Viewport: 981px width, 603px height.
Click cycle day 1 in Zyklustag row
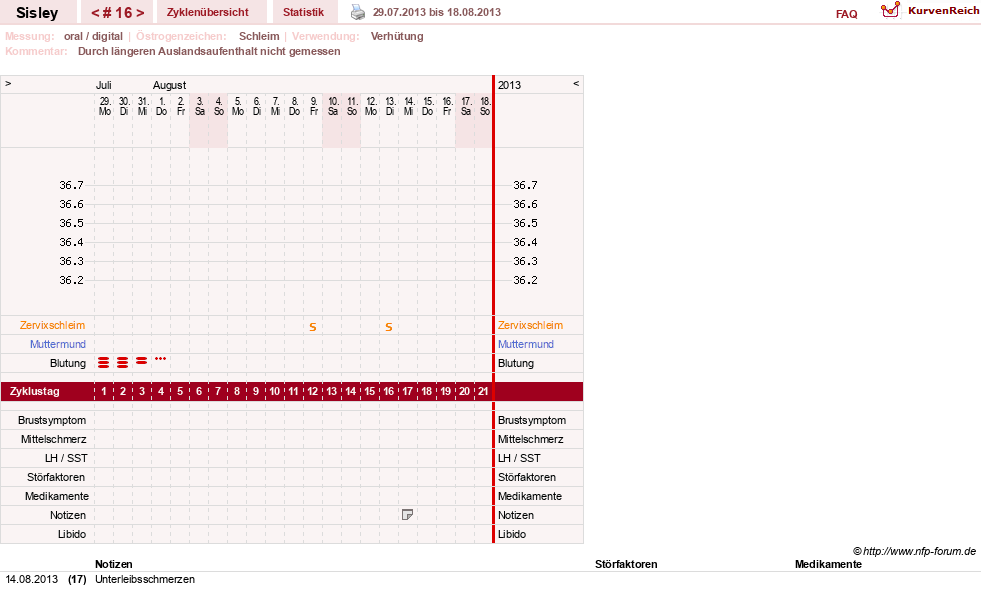pos(104,391)
